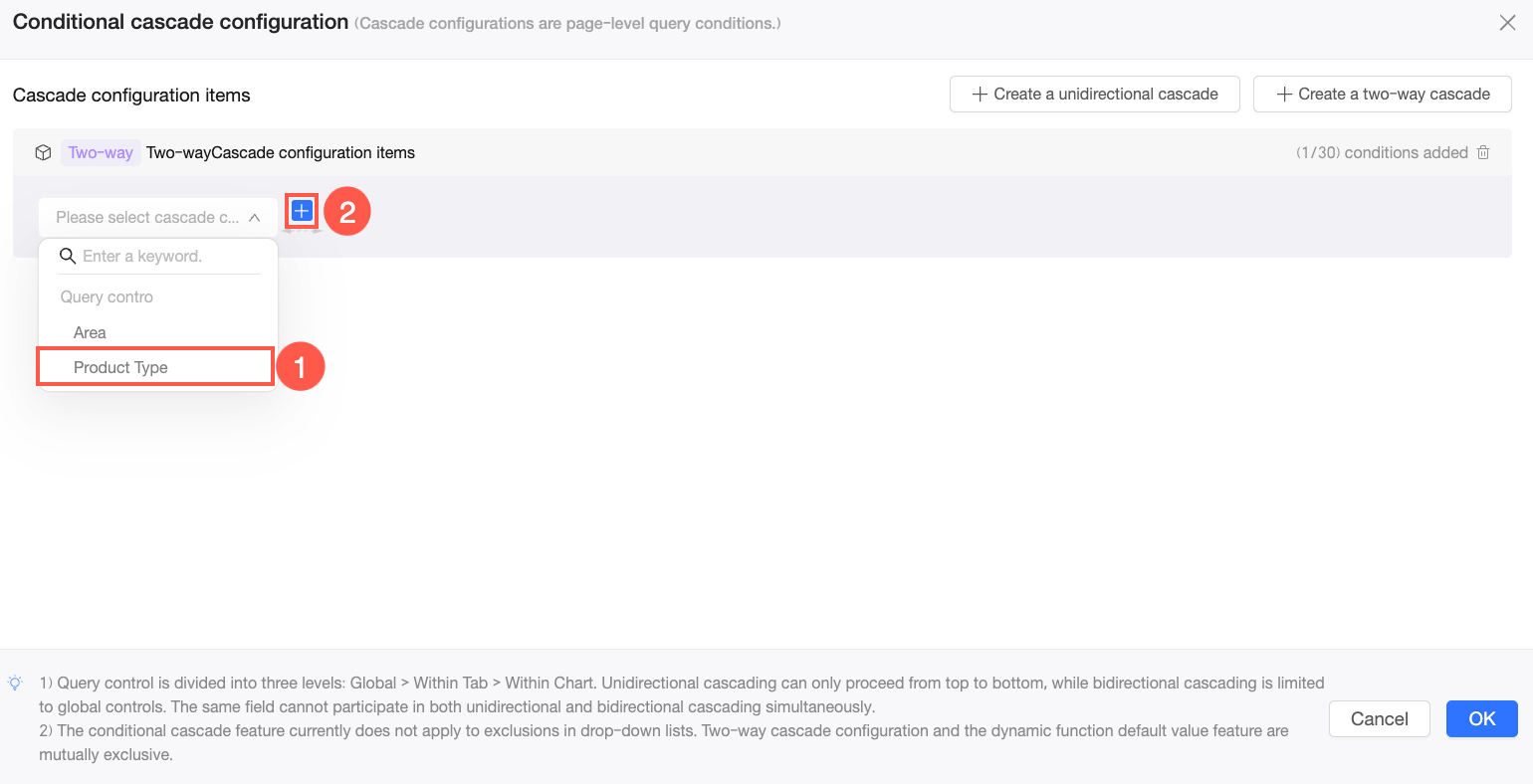Screen dimensions: 1533x784
Task: Close the Conditional cascade configuration dialog
Action: 1507,23
